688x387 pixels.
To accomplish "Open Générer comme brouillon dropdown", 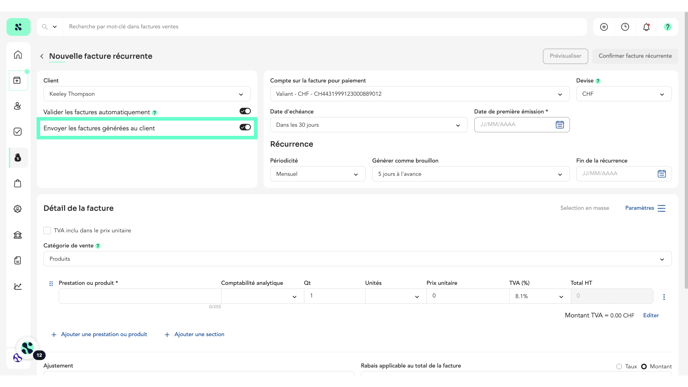I will click(470, 174).
